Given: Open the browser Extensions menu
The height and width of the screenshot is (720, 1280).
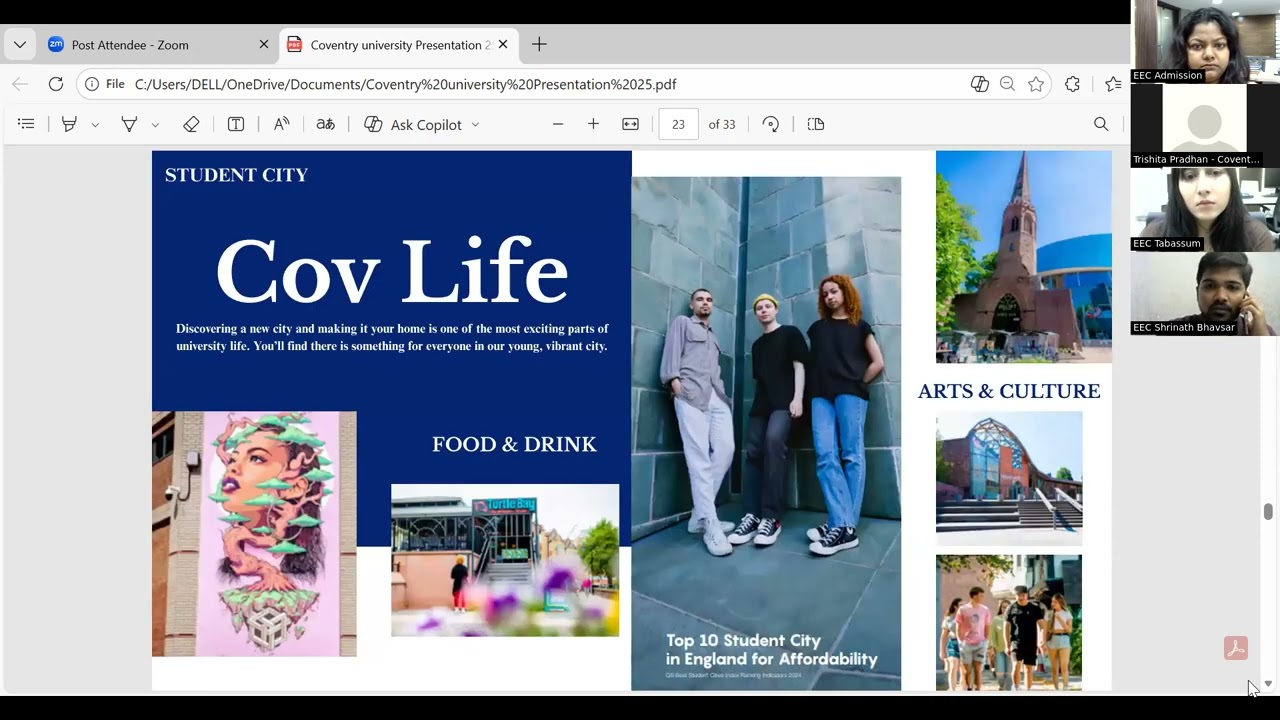Looking at the screenshot, I should pos(1073,84).
